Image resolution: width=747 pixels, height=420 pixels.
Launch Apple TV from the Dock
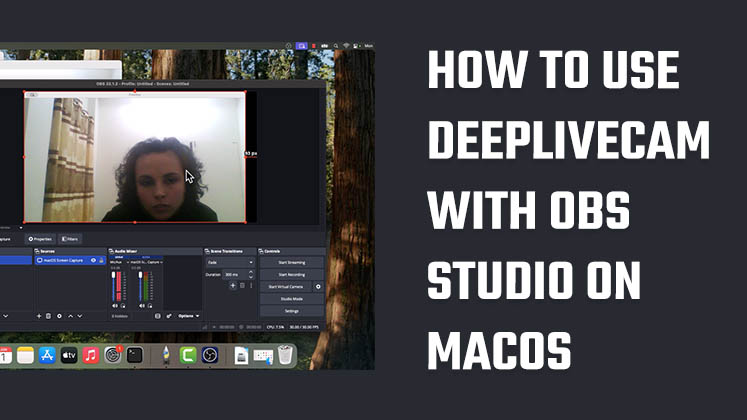(x=69, y=355)
